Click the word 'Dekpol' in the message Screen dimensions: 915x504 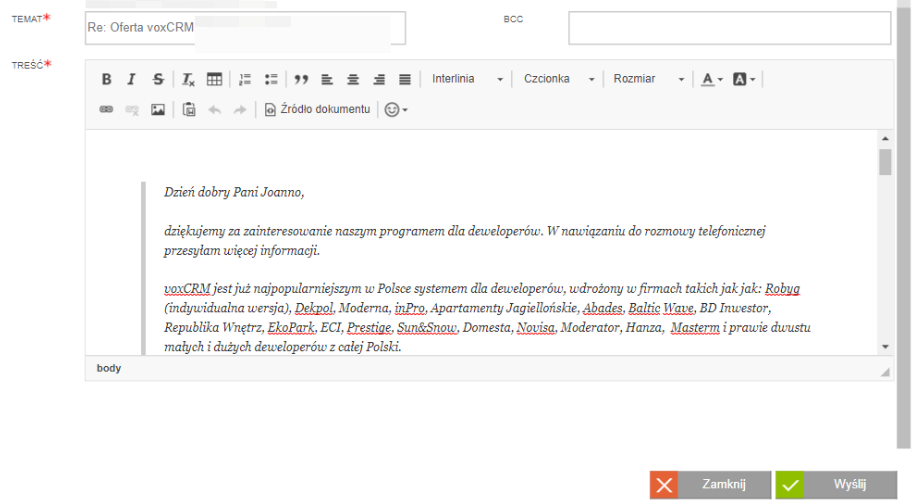pyautogui.click(x=314, y=307)
